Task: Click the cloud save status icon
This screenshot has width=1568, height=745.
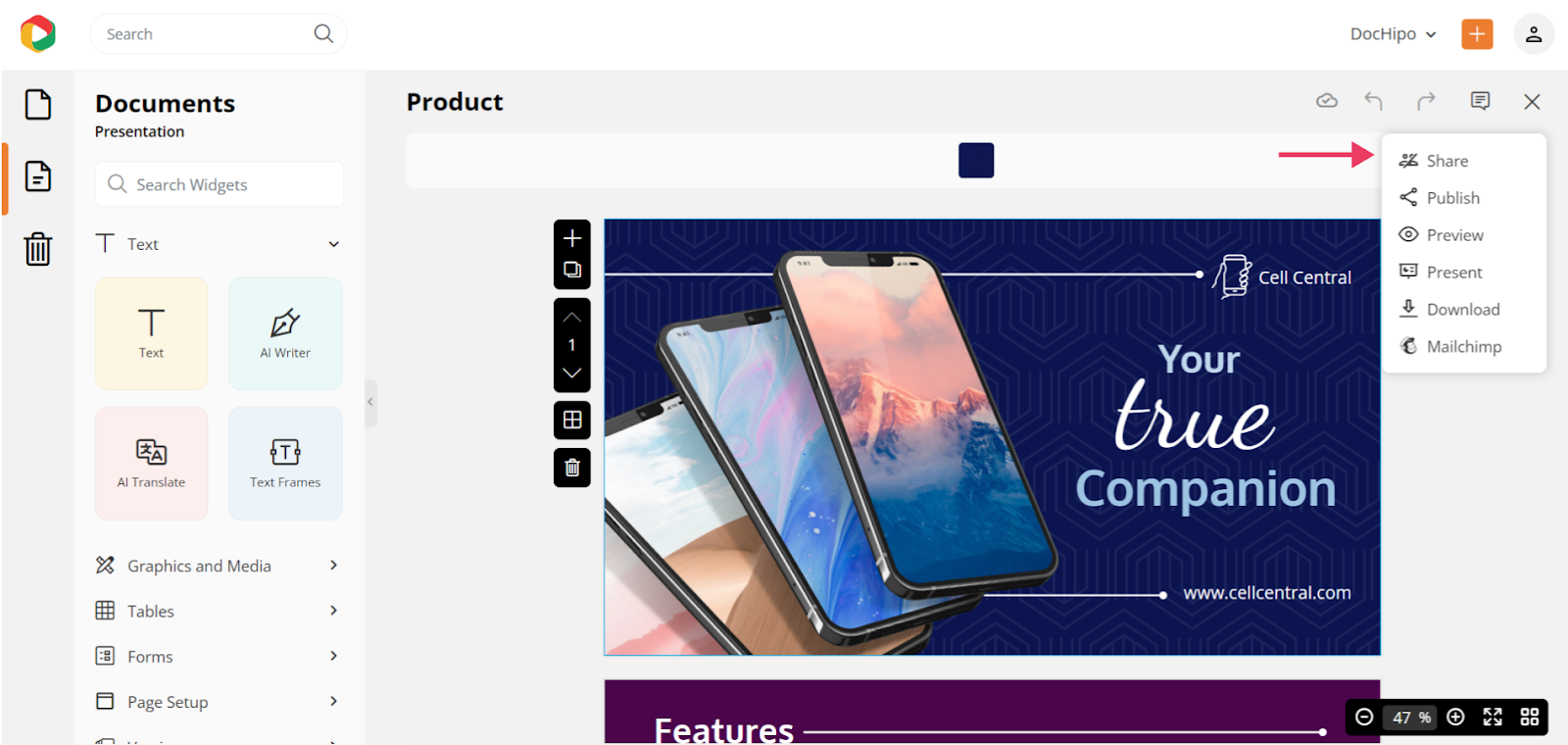Action: tap(1327, 101)
